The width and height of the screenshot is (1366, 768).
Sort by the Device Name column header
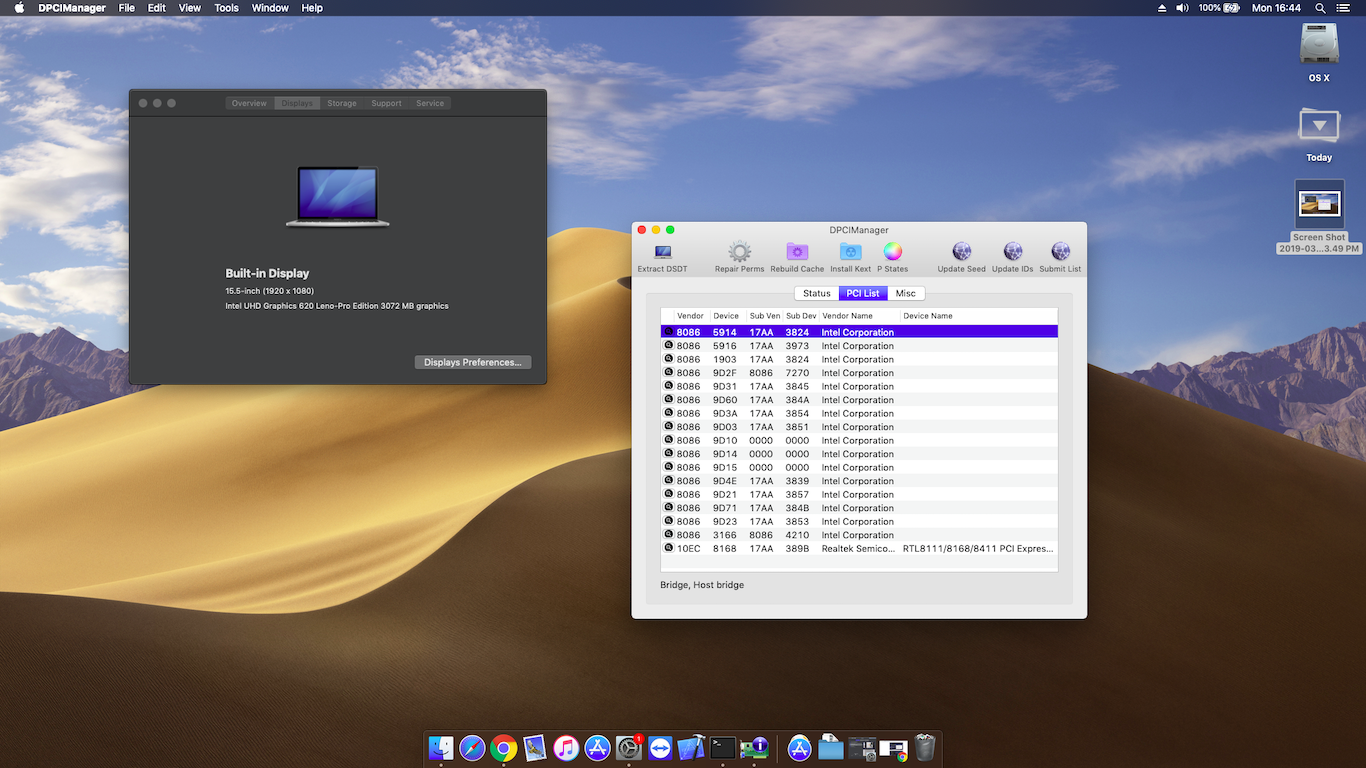978,316
